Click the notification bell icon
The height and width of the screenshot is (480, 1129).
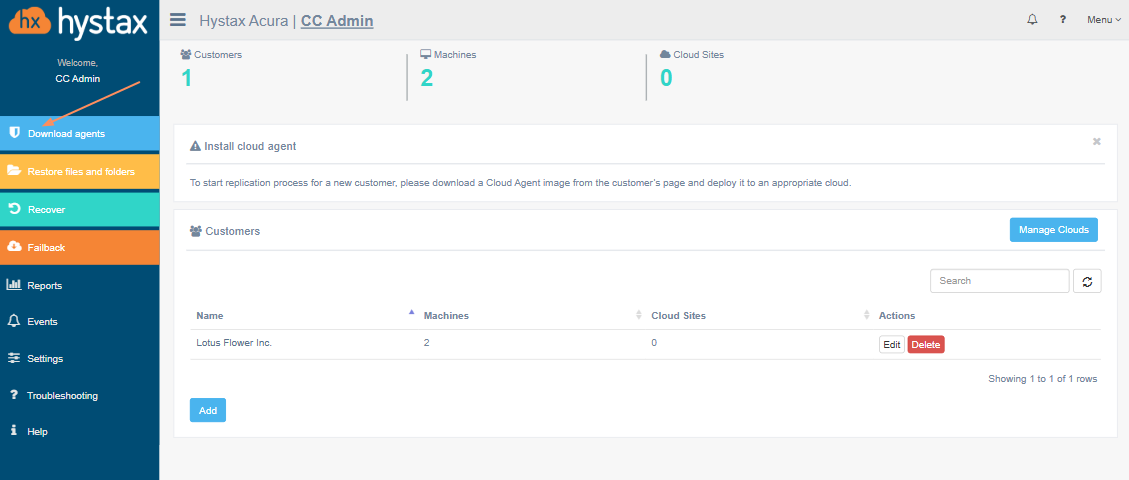(x=1032, y=19)
